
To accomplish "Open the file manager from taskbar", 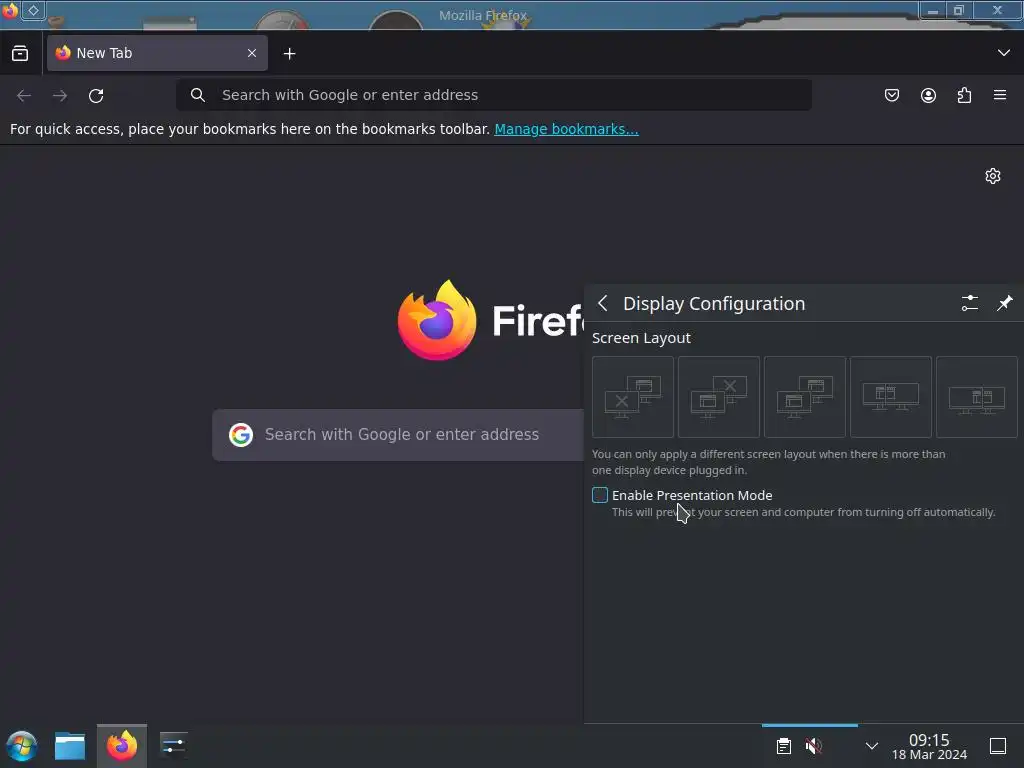I will click(x=70, y=746).
